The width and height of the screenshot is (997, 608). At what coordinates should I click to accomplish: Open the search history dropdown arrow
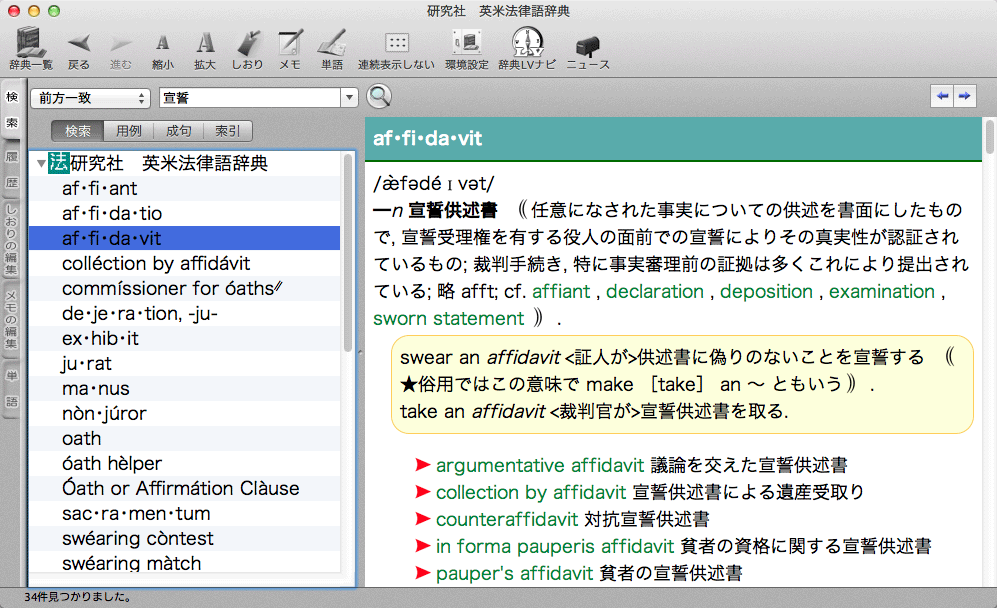click(349, 98)
